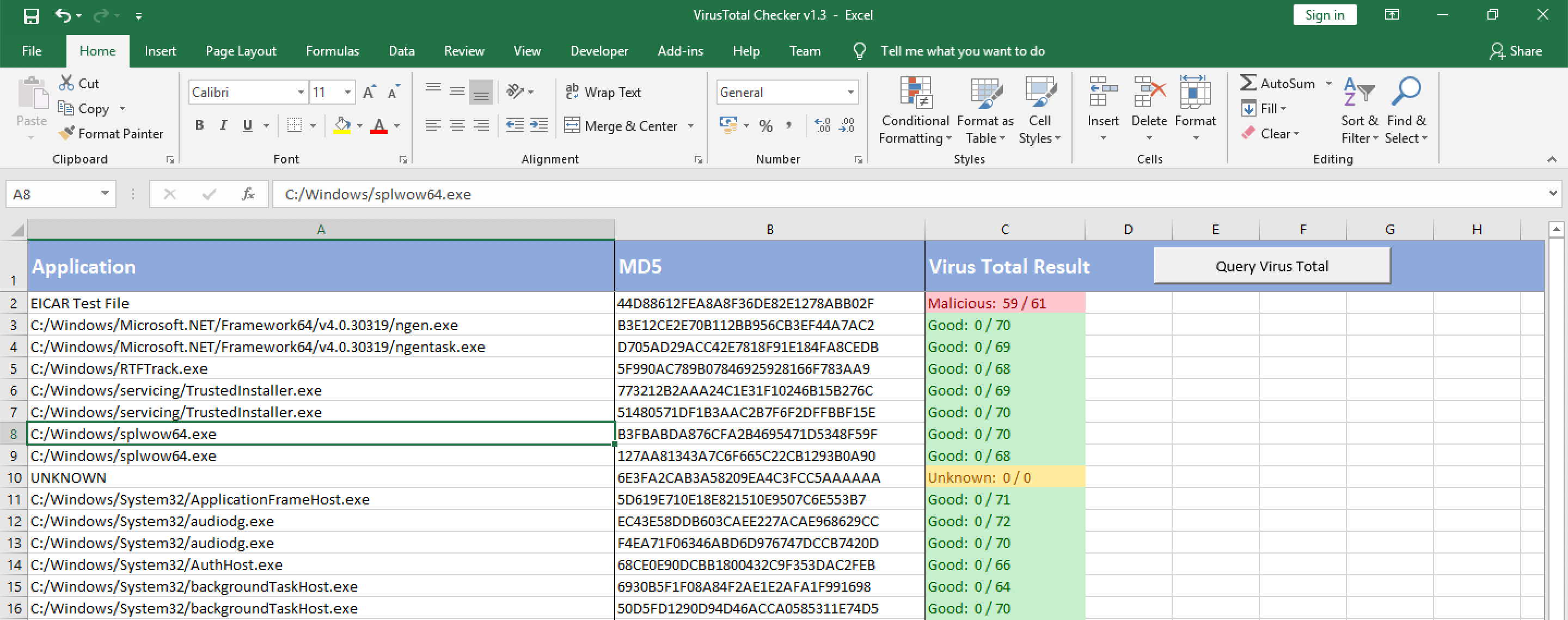
Task: Toggle Underline formatting
Action: click(x=247, y=125)
